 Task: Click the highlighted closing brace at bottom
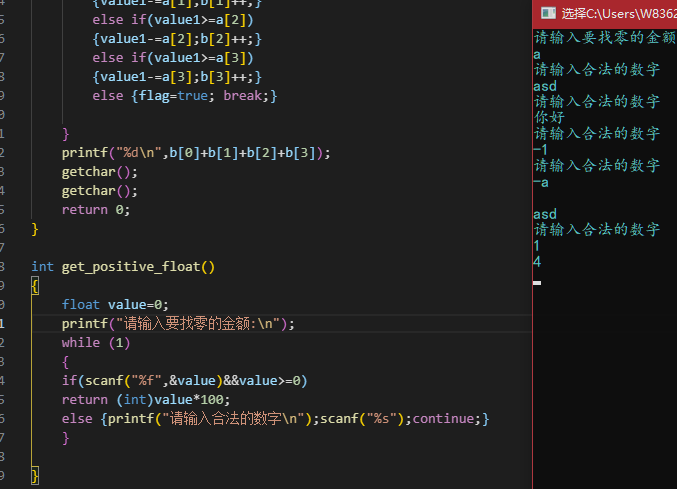[35, 476]
